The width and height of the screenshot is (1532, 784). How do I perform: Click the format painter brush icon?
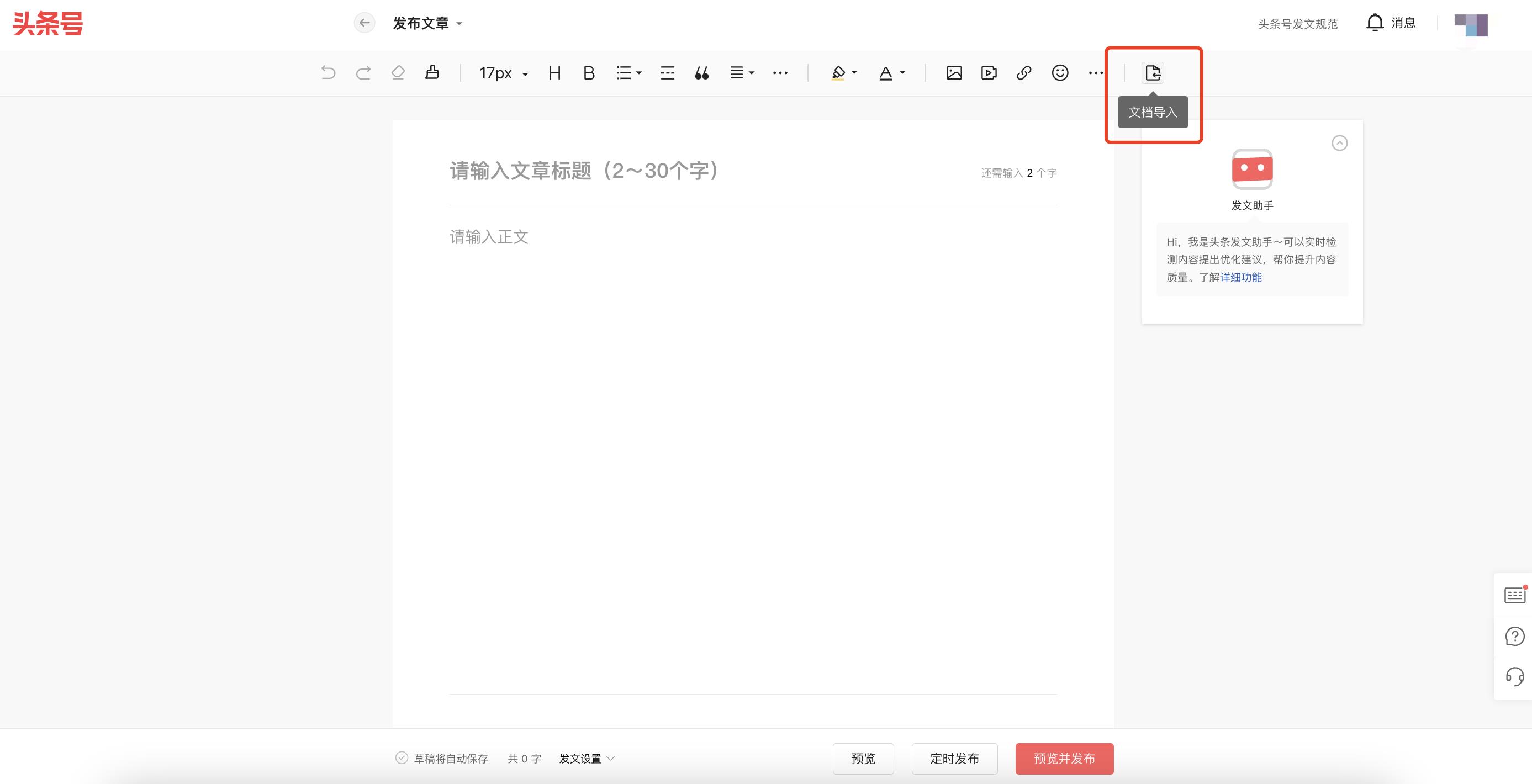[x=432, y=72]
